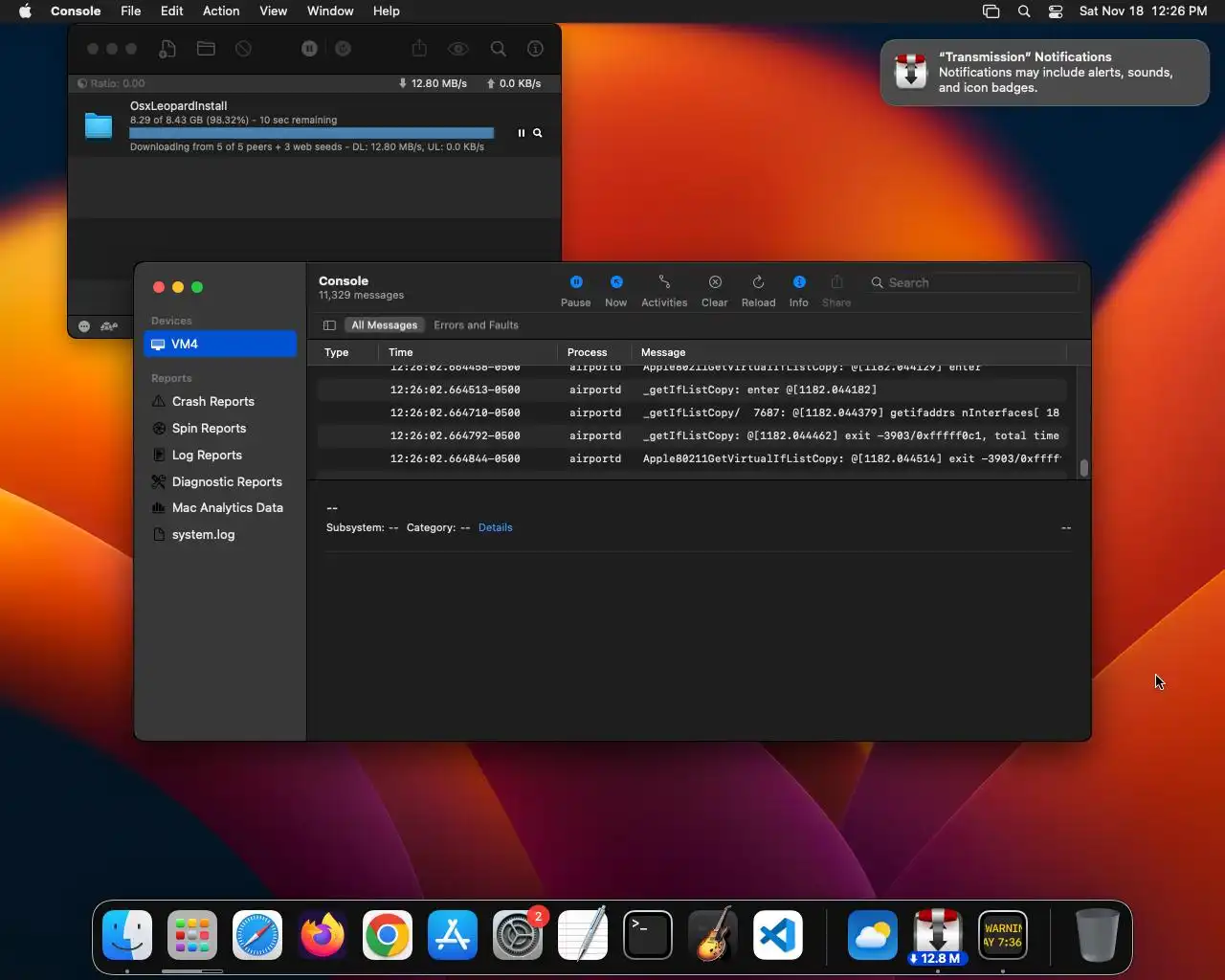Select the OsxLeopardInstall torrent name
Image resolution: width=1225 pixels, height=980 pixels.
[x=179, y=105]
